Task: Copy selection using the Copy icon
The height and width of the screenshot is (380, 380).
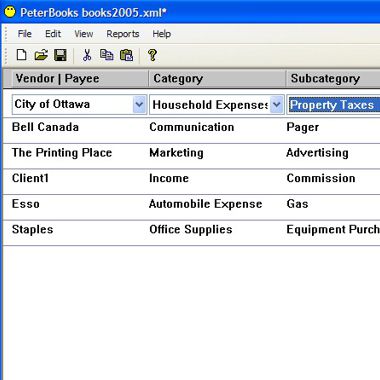Action: 107,55
